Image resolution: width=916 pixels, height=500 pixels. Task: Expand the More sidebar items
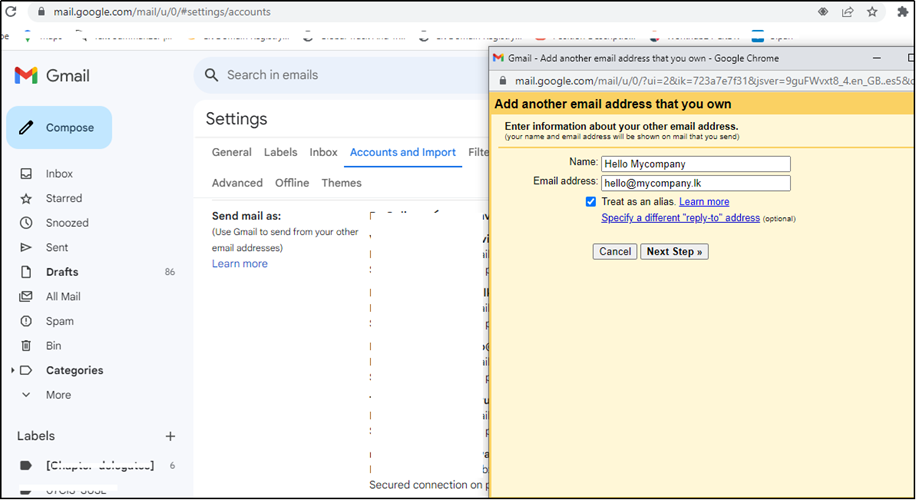click(58, 395)
